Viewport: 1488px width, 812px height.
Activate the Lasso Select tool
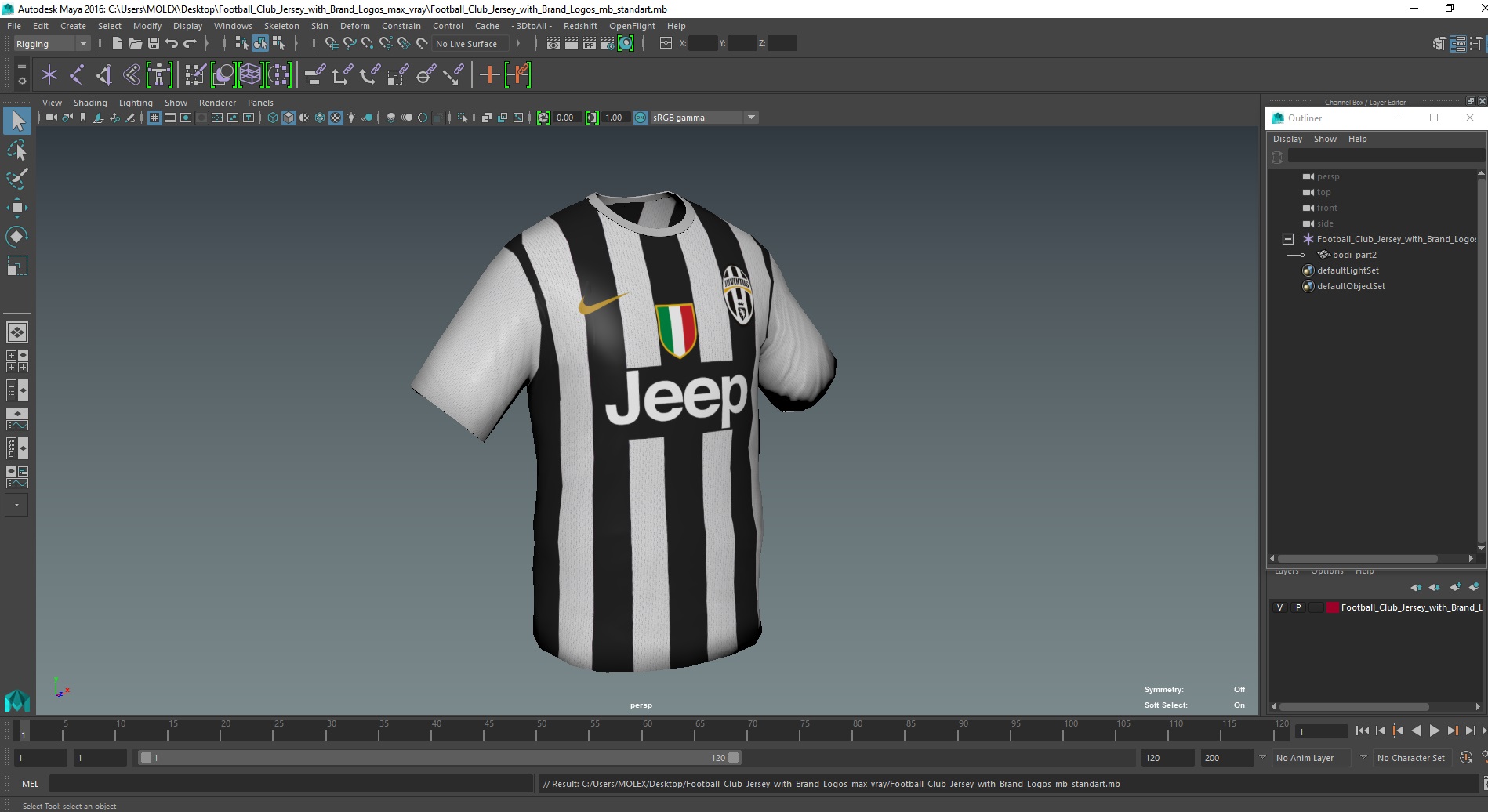click(17, 150)
